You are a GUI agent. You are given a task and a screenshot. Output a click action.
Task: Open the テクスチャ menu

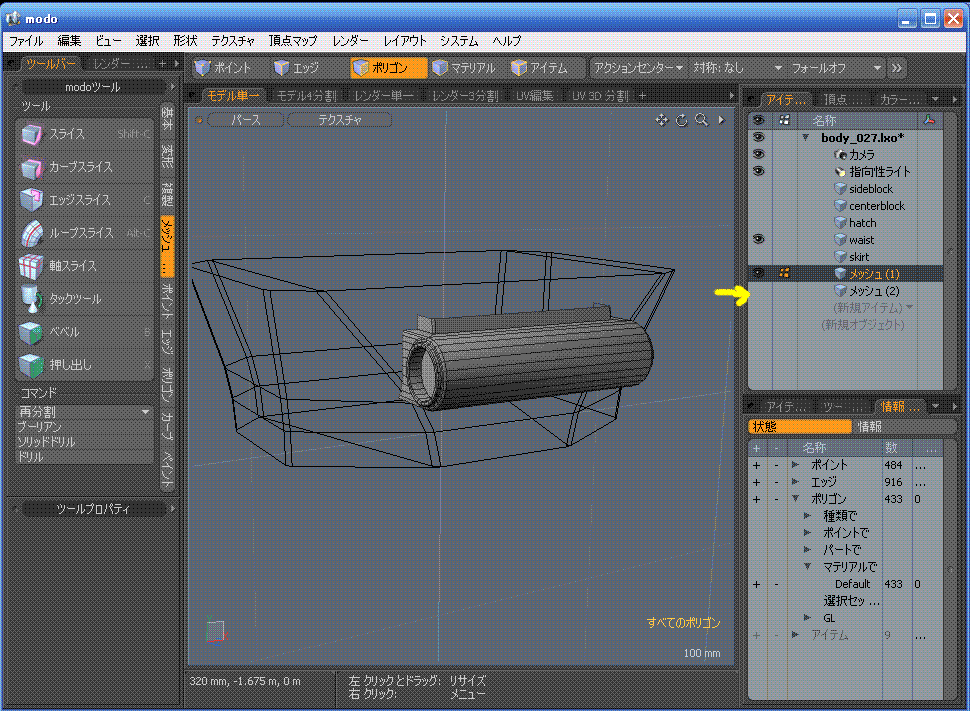pos(233,41)
